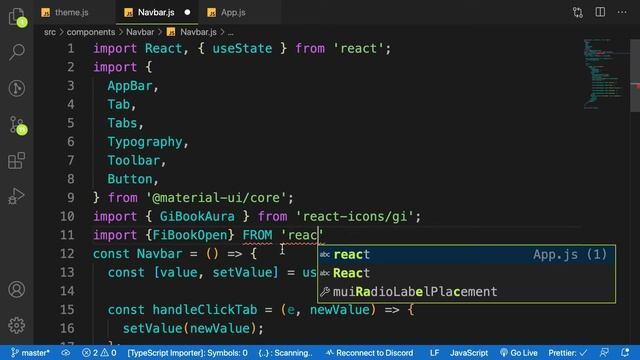Open the GitLens icon in activity bar

click(x=17, y=88)
